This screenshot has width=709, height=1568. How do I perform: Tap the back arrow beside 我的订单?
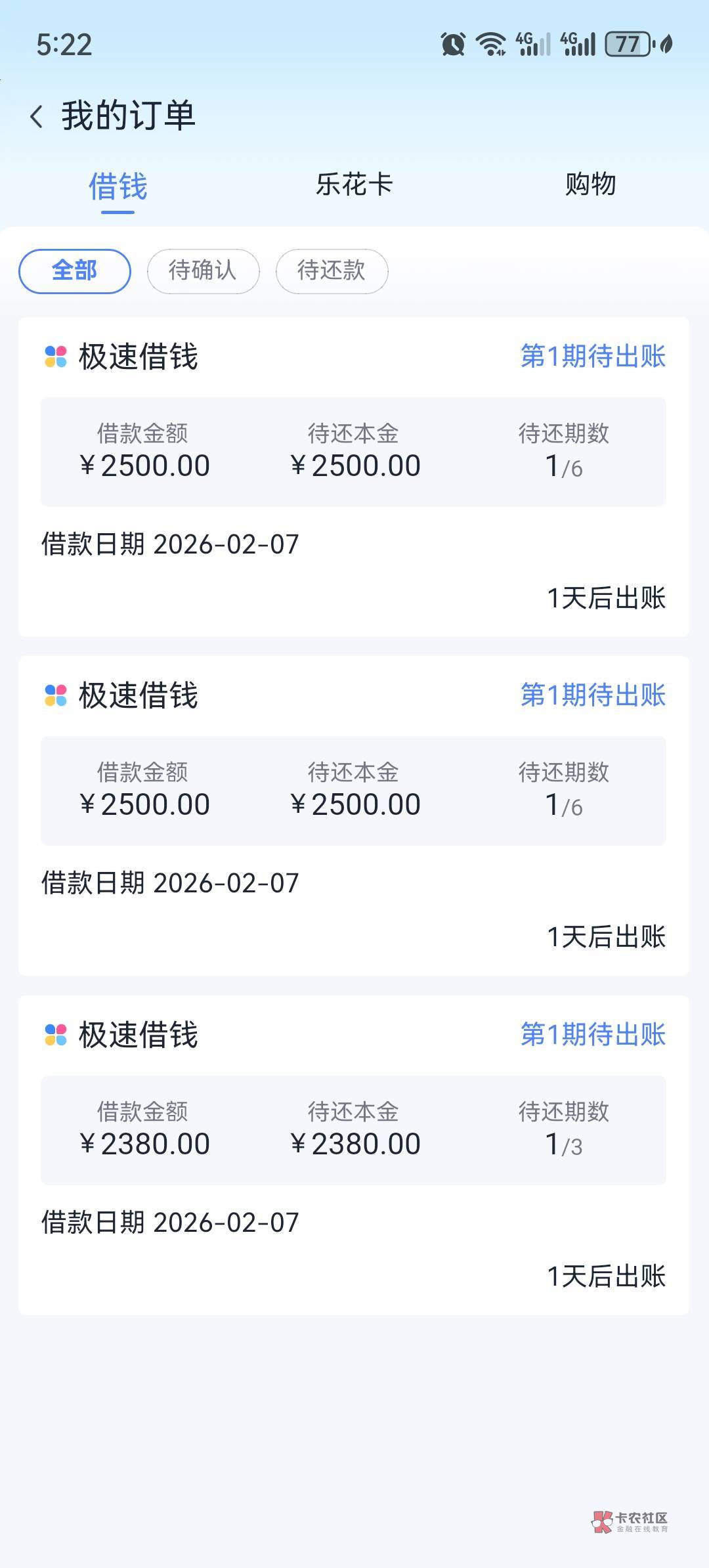click(37, 117)
